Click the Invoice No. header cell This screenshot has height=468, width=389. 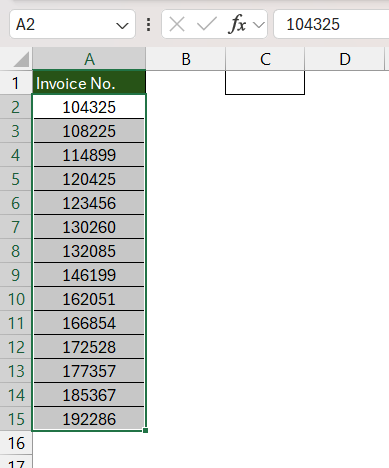[x=89, y=83]
